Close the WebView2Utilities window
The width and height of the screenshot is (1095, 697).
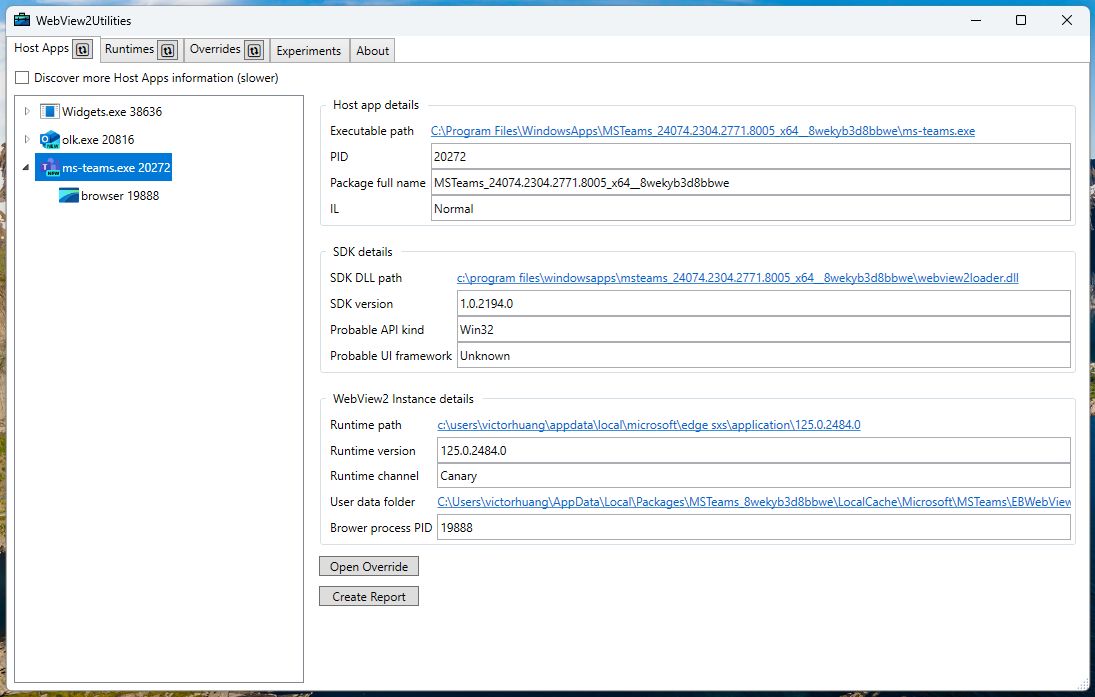[1066, 20]
